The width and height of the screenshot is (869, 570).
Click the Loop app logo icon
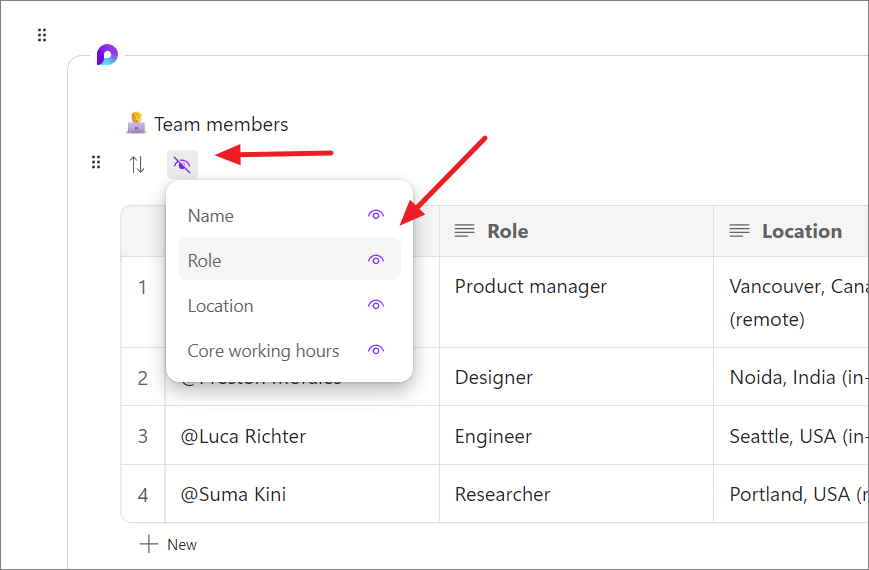pos(107,55)
